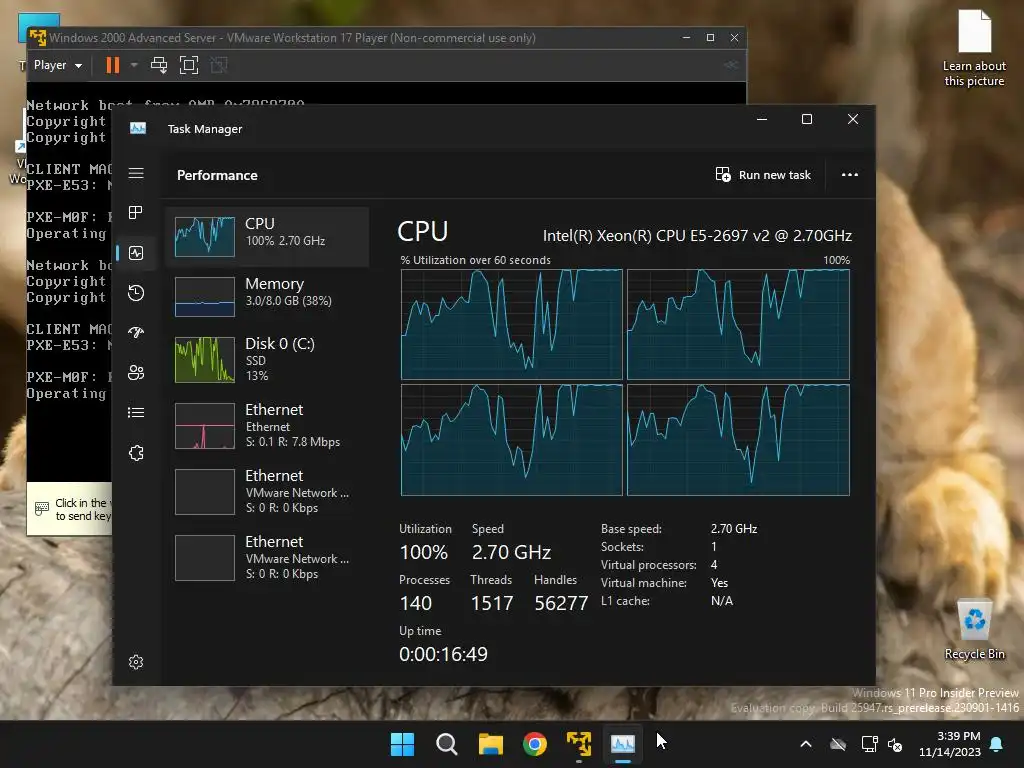This screenshot has width=1024, height=768.
Task: Open File Explorer from the taskbar
Action: point(490,744)
